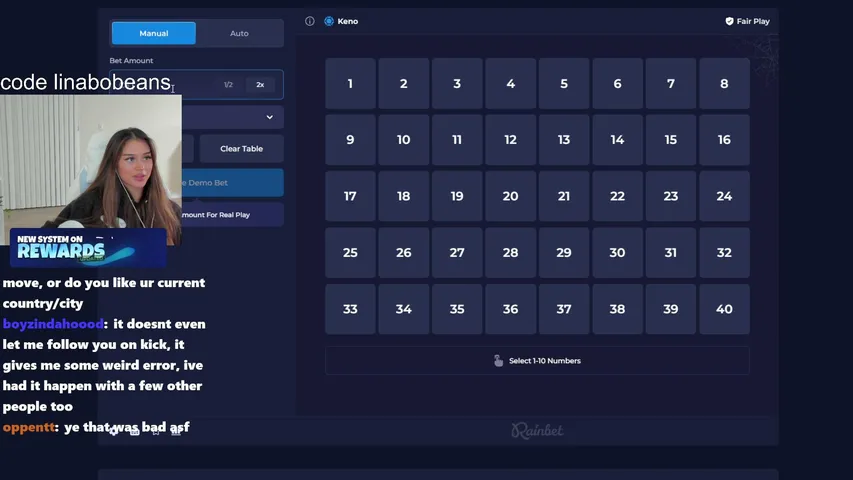Mark number 24 on Keno grid
The width and height of the screenshot is (853, 480).
[x=724, y=196]
